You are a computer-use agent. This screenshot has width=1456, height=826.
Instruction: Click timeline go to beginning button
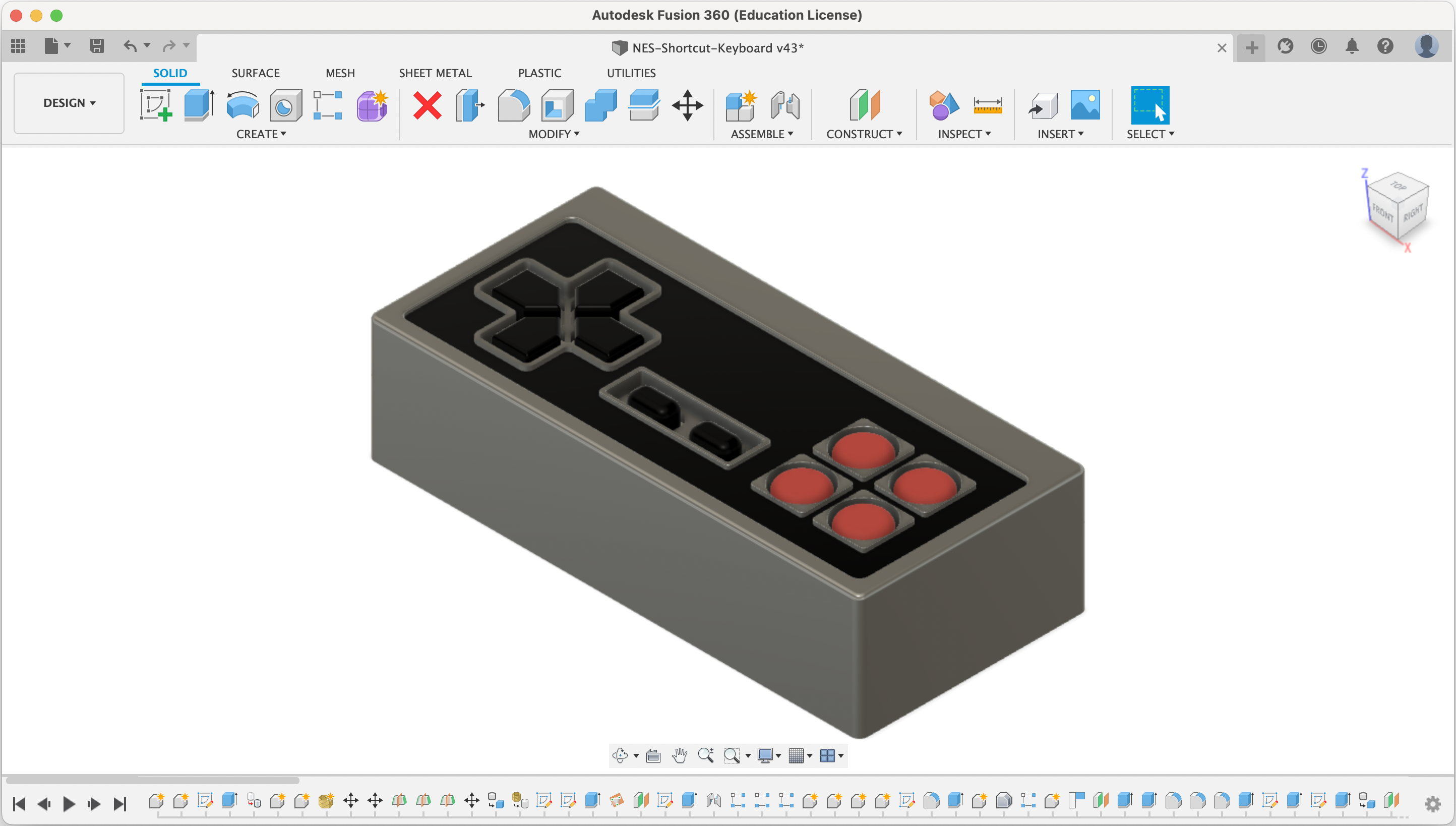[19, 804]
